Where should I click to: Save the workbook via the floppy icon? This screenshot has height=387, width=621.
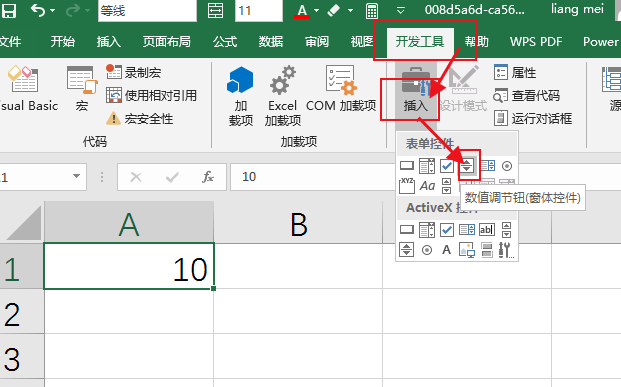(x=8, y=10)
